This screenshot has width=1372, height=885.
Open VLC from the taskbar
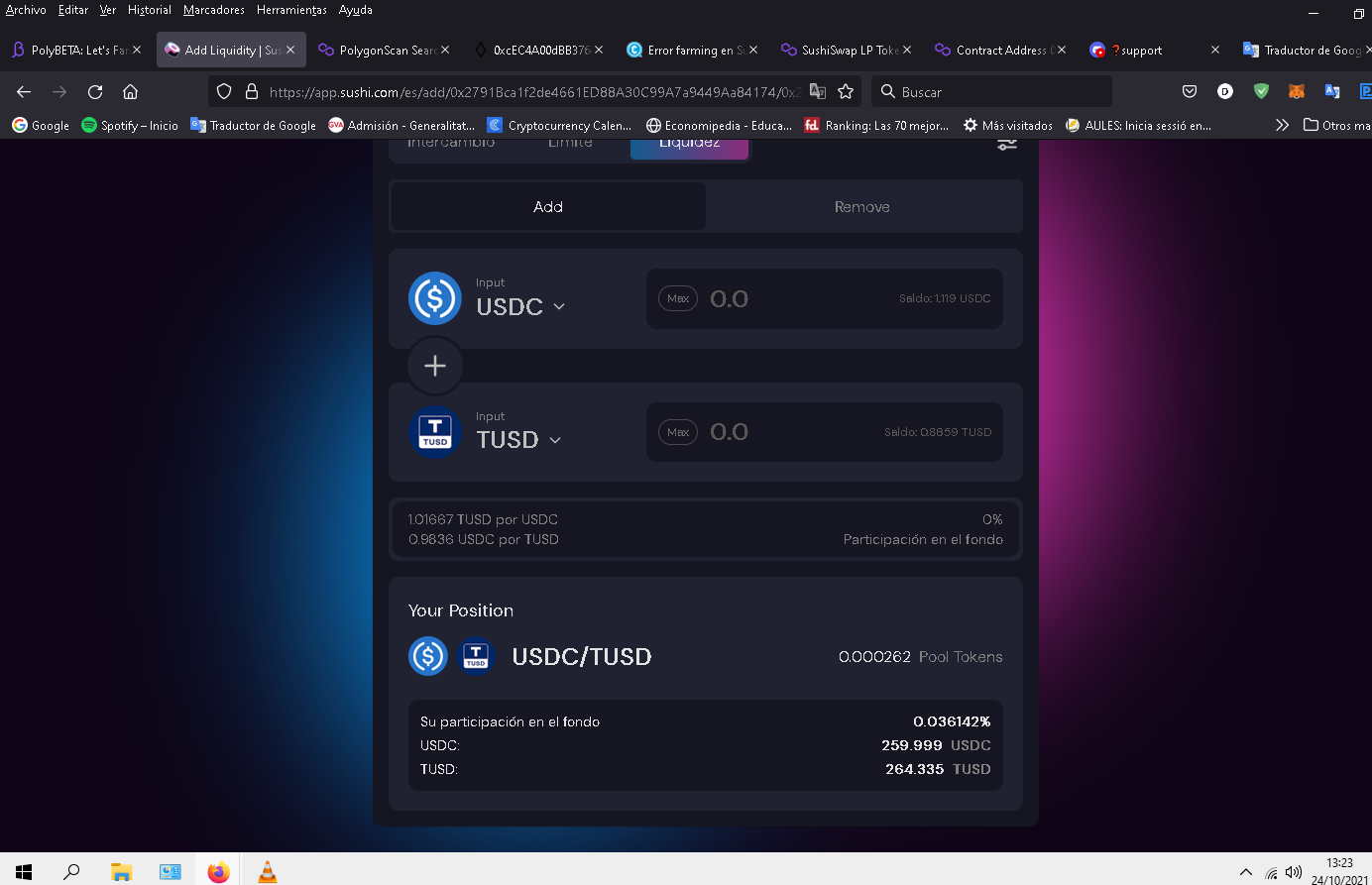pyautogui.click(x=267, y=872)
